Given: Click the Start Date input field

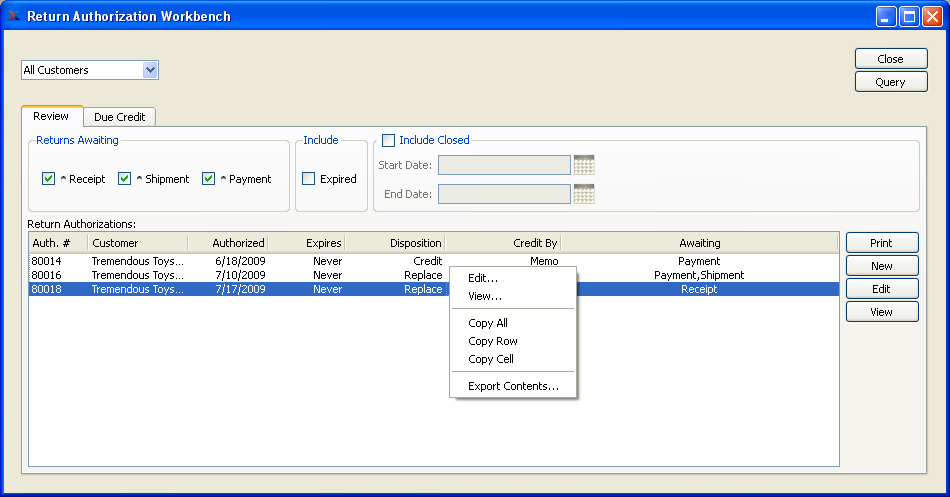Looking at the screenshot, I should 503,165.
